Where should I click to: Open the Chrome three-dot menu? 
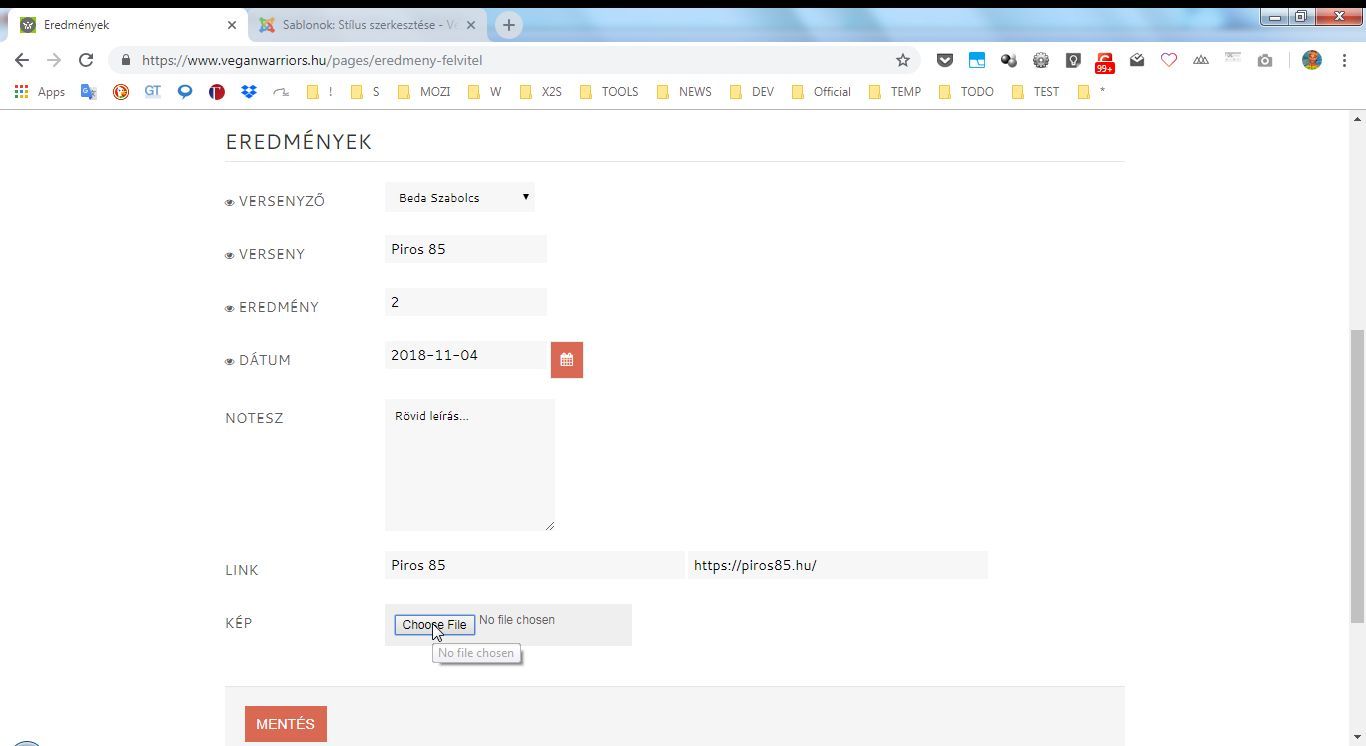1344,60
